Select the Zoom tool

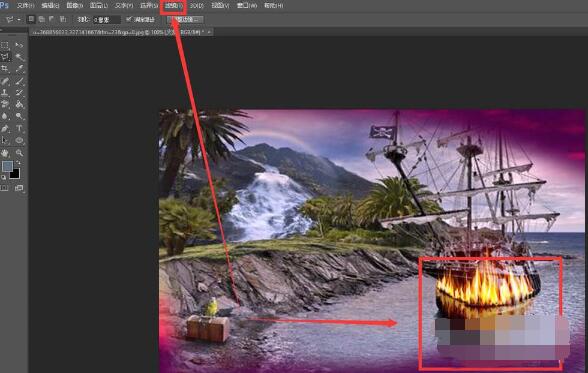[19, 153]
